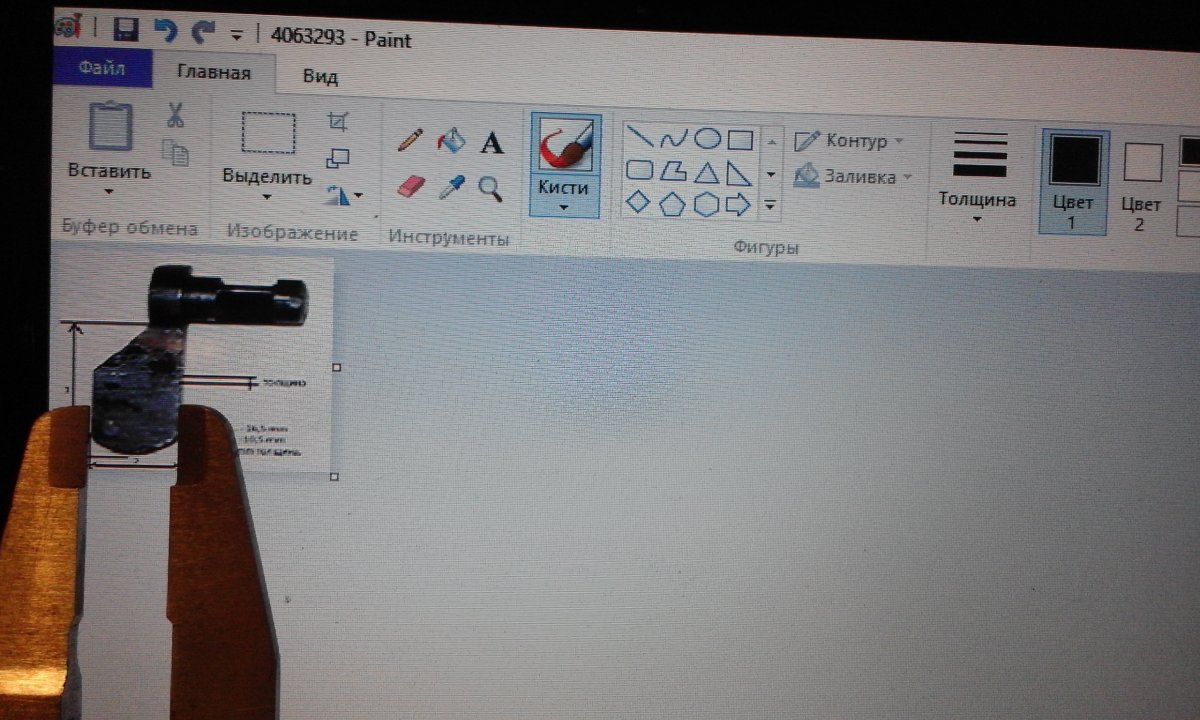1200x720 pixels.
Task: Select Цвет 2 background color box
Action: pos(1140,187)
